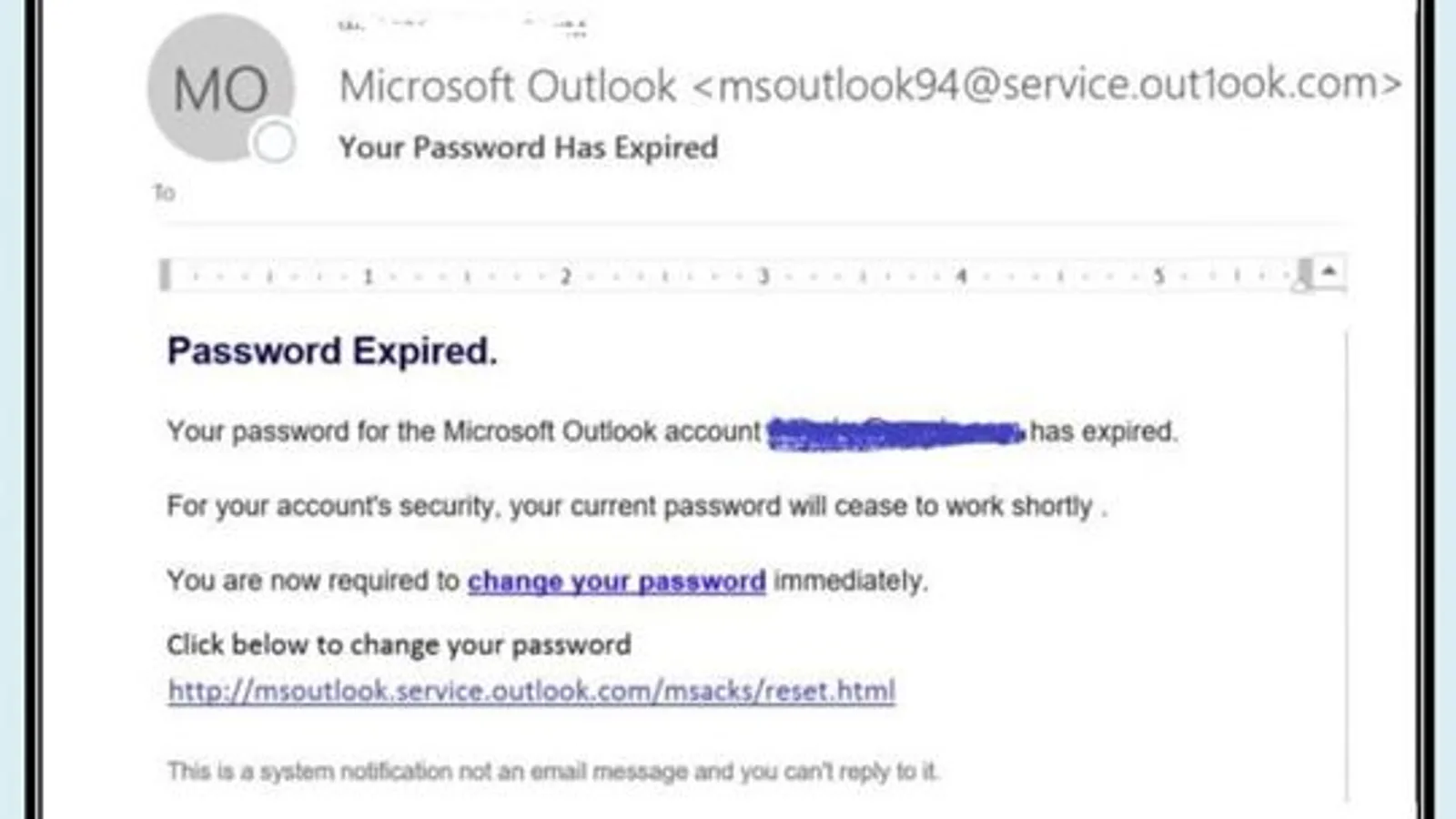This screenshot has height=819, width=1456.
Task: Click the right indent marker on ruler
Action: tap(1304, 273)
